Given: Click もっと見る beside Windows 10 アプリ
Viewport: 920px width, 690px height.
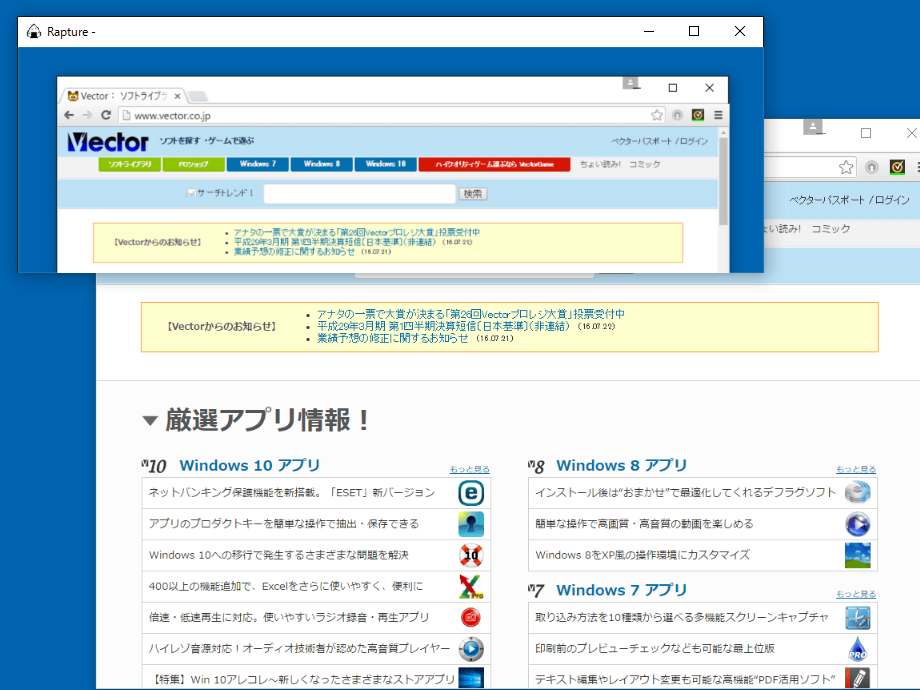Looking at the screenshot, I should coord(469,469).
